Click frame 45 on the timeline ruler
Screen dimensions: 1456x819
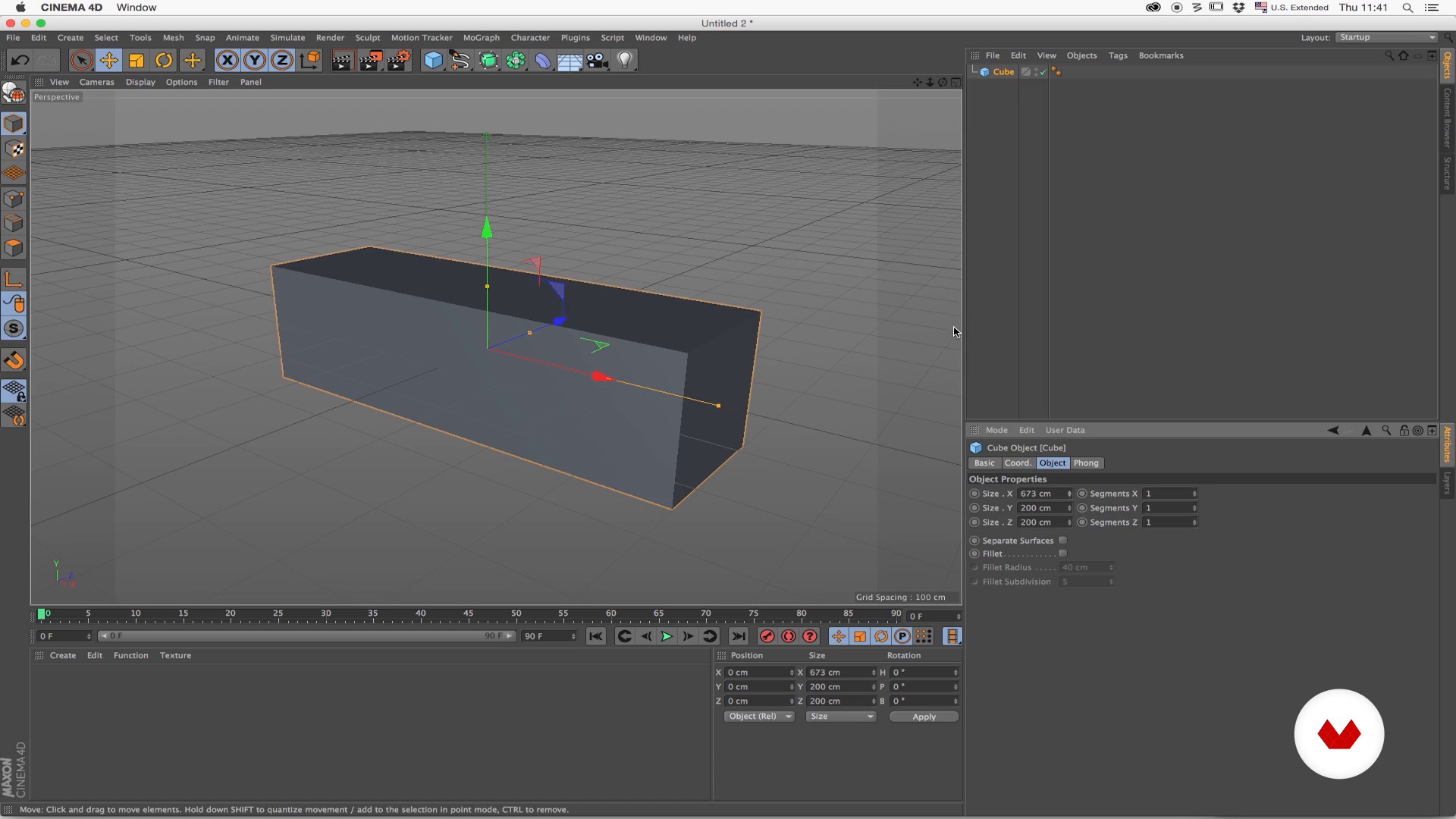[x=468, y=615]
